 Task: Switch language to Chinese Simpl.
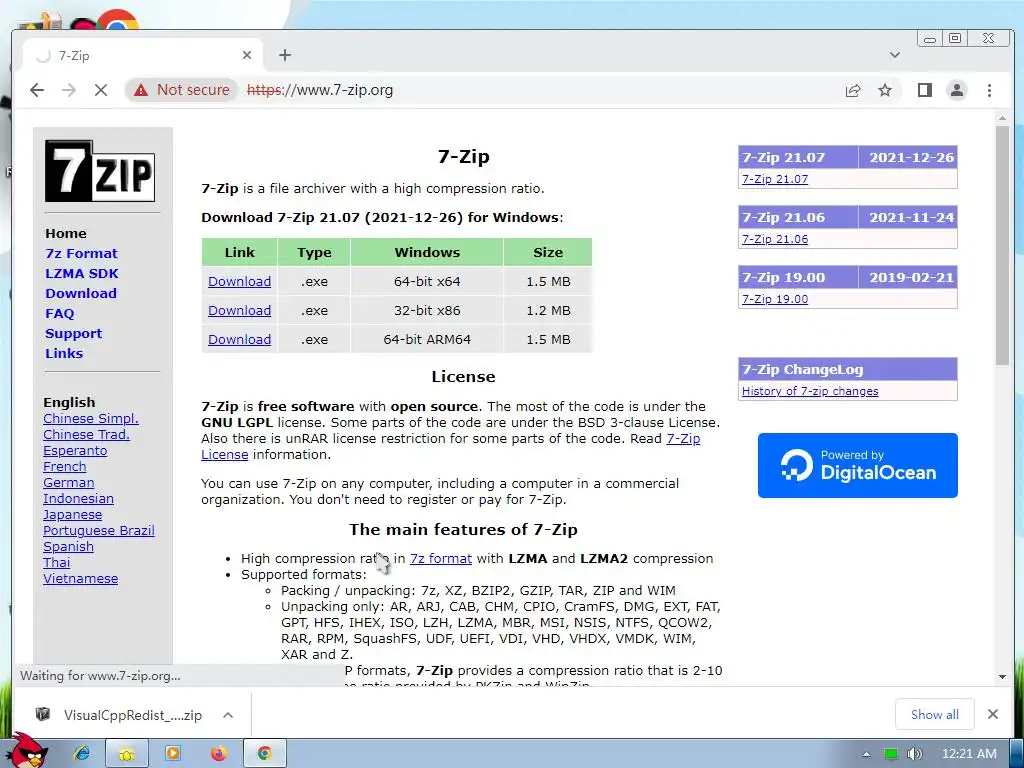click(x=91, y=419)
